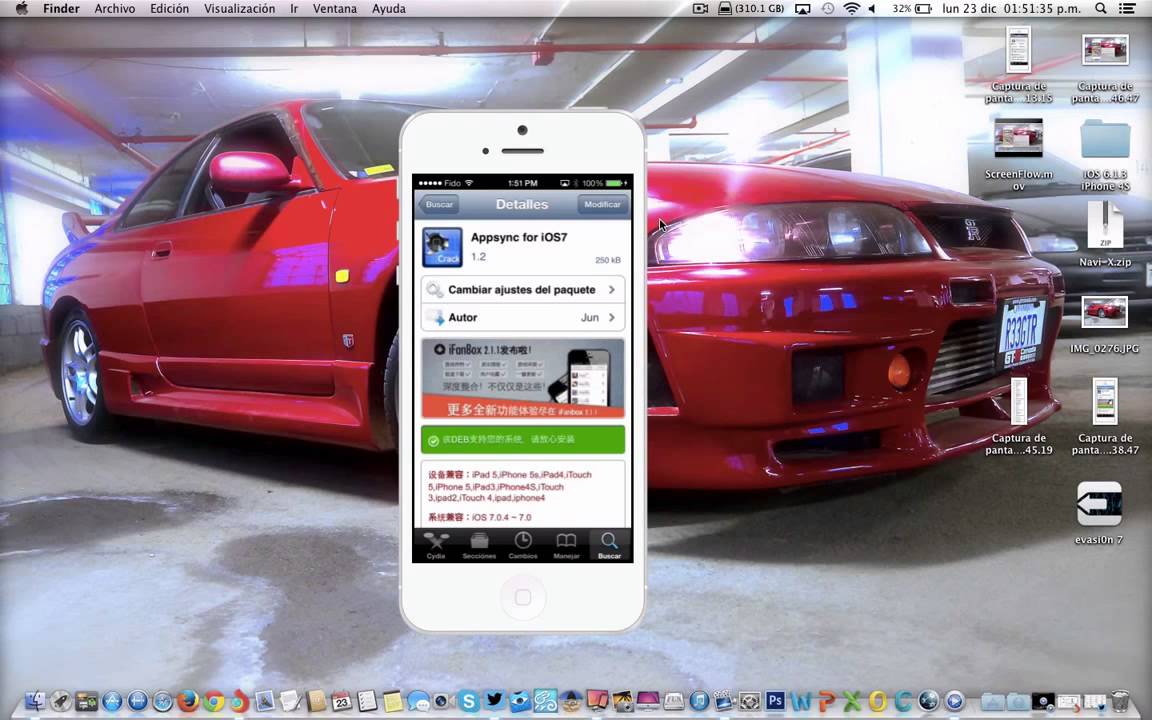Viewport: 1152px width, 720px height.
Task: Switch to the Secciones tab
Action: (x=479, y=546)
